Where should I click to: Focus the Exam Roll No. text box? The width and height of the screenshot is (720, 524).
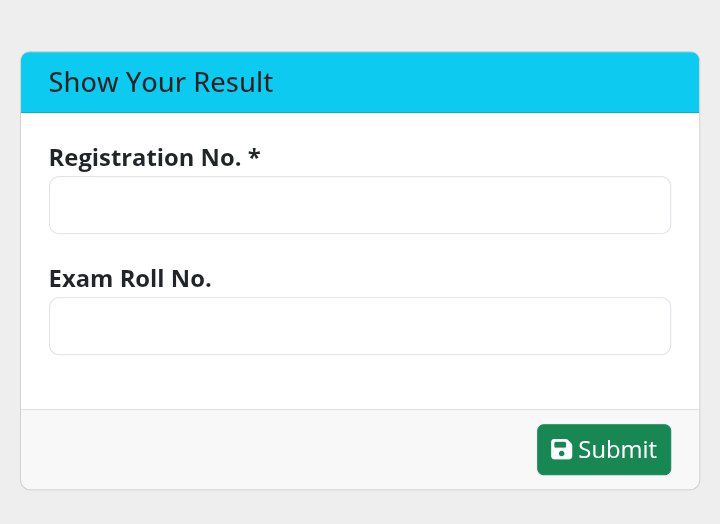[x=359, y=326]
